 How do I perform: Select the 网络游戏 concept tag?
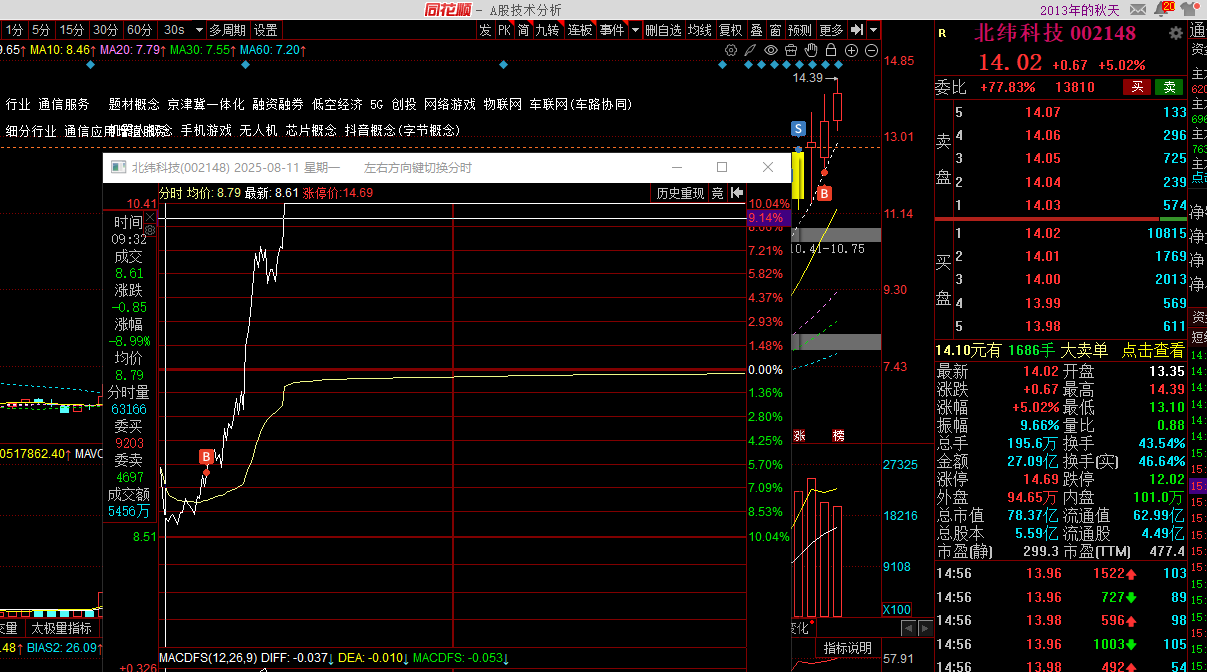[x=450, y=104]
